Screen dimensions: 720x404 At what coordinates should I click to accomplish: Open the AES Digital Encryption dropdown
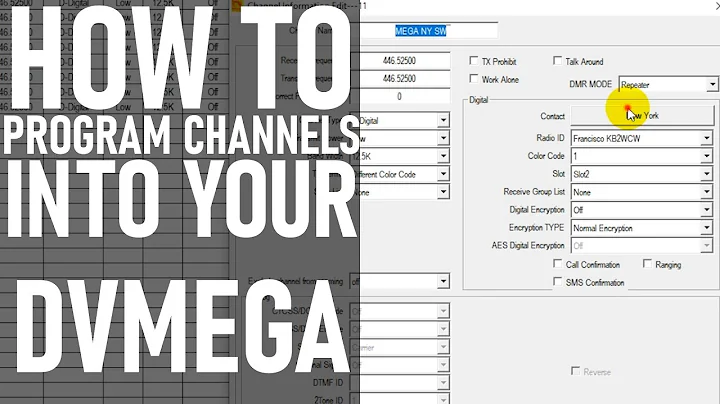click(641, 246)
